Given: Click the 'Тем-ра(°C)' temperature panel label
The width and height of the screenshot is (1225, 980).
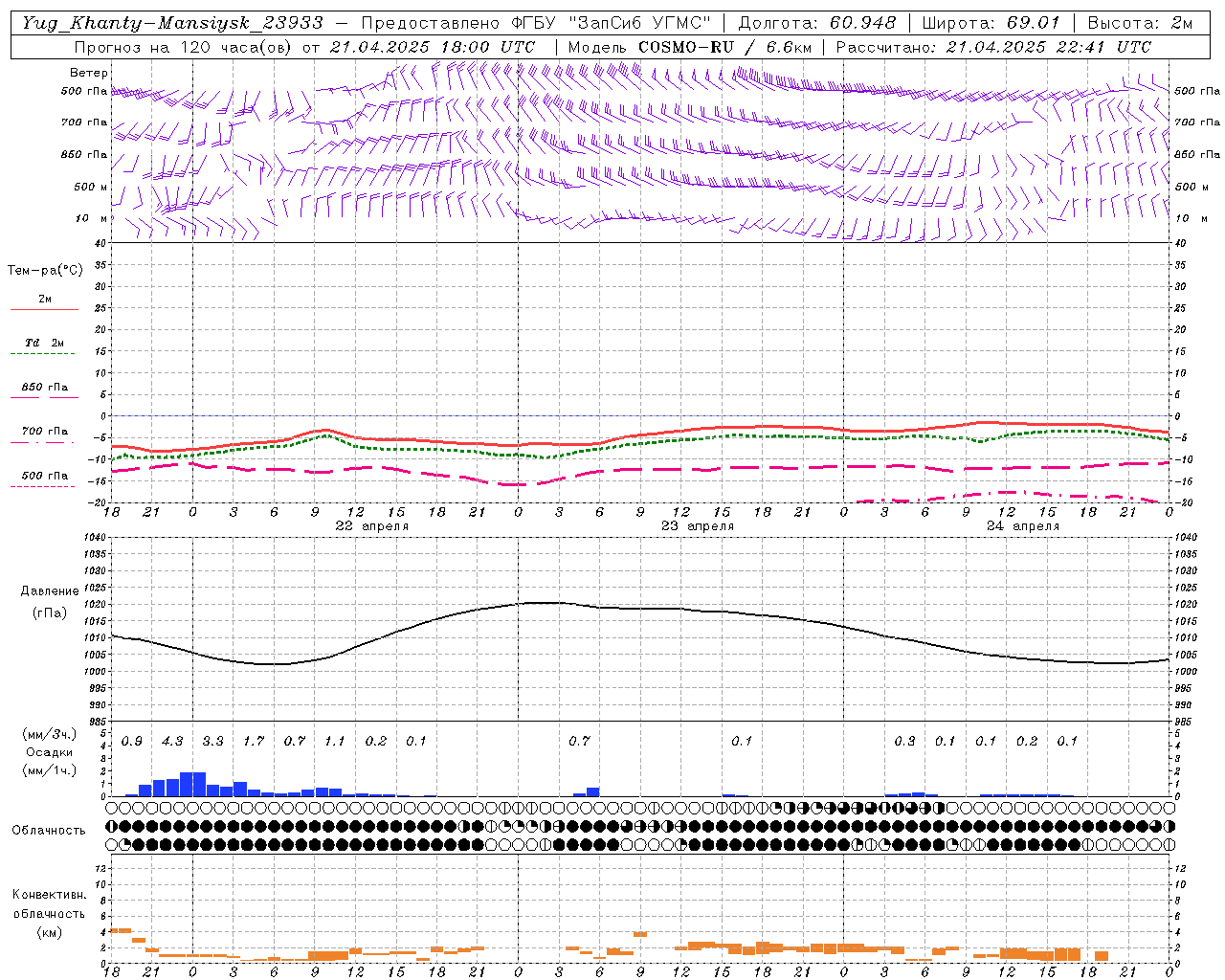Looking at the screenshot, I should coord(45,271).
